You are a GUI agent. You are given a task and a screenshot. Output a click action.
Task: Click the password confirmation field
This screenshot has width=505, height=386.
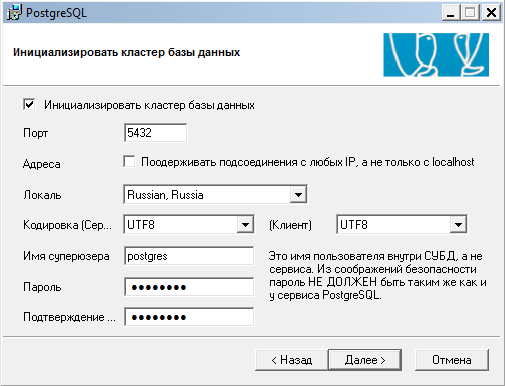click(x=189, y=317)
